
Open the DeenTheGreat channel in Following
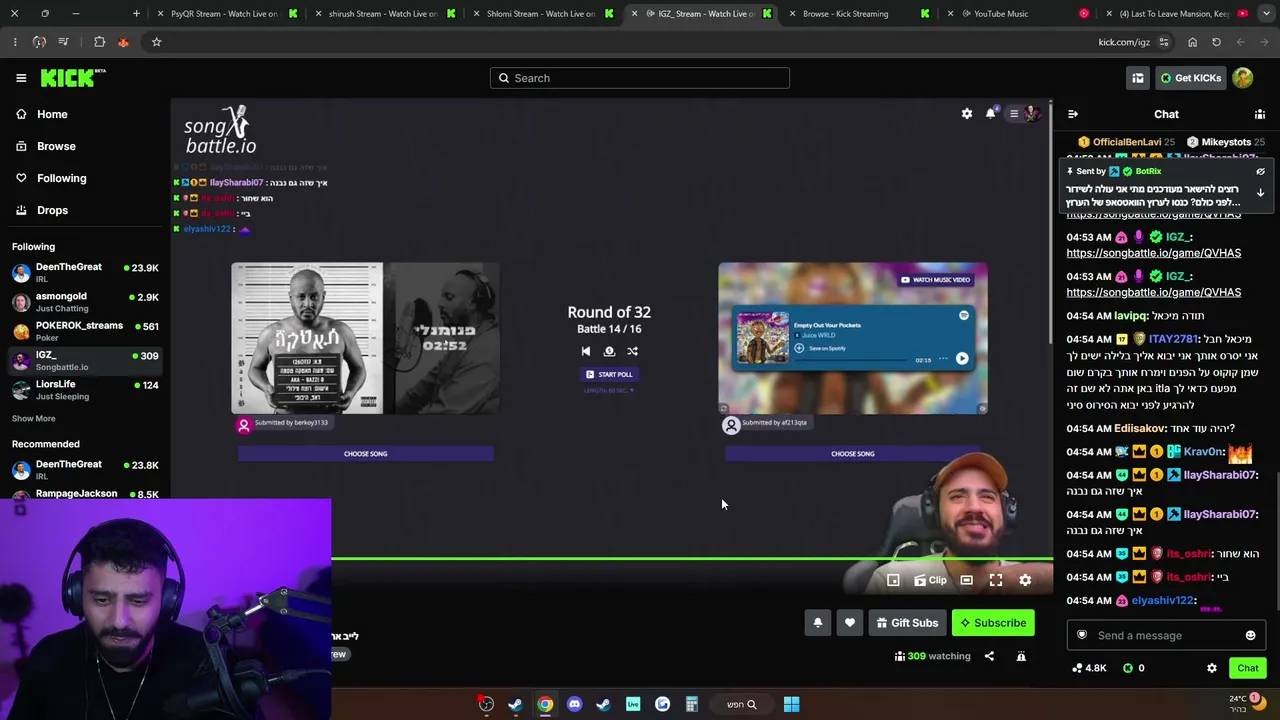coord(85,272)
